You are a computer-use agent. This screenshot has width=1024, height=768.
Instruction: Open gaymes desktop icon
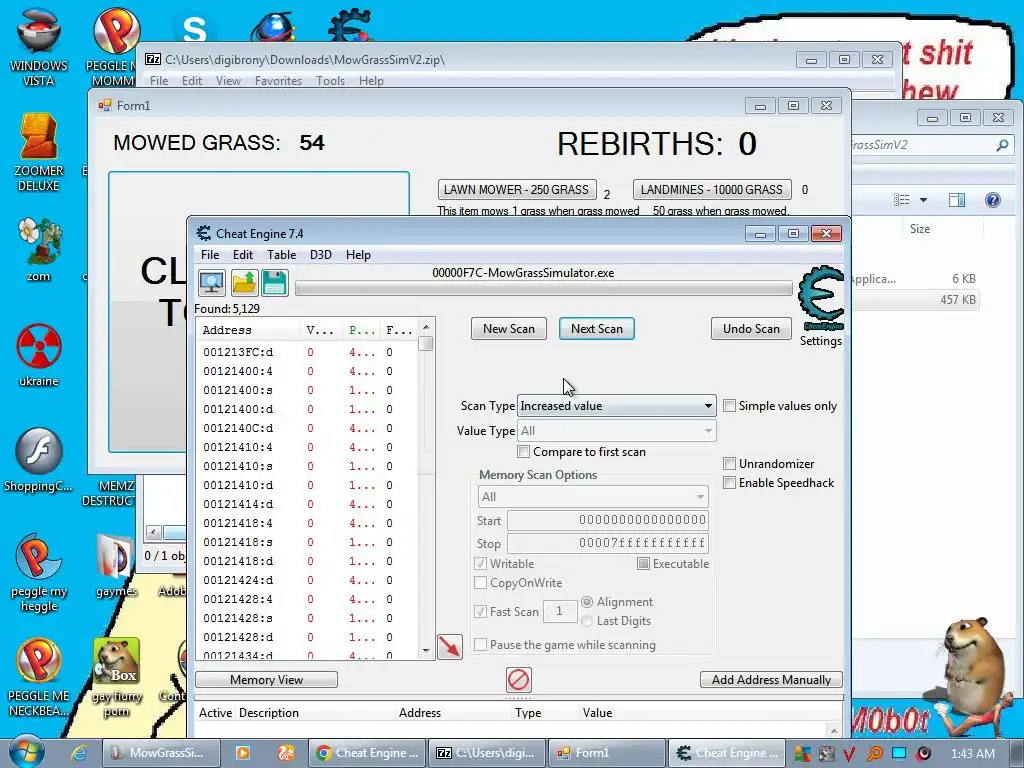pyautogui.click(x=116, y=566)
